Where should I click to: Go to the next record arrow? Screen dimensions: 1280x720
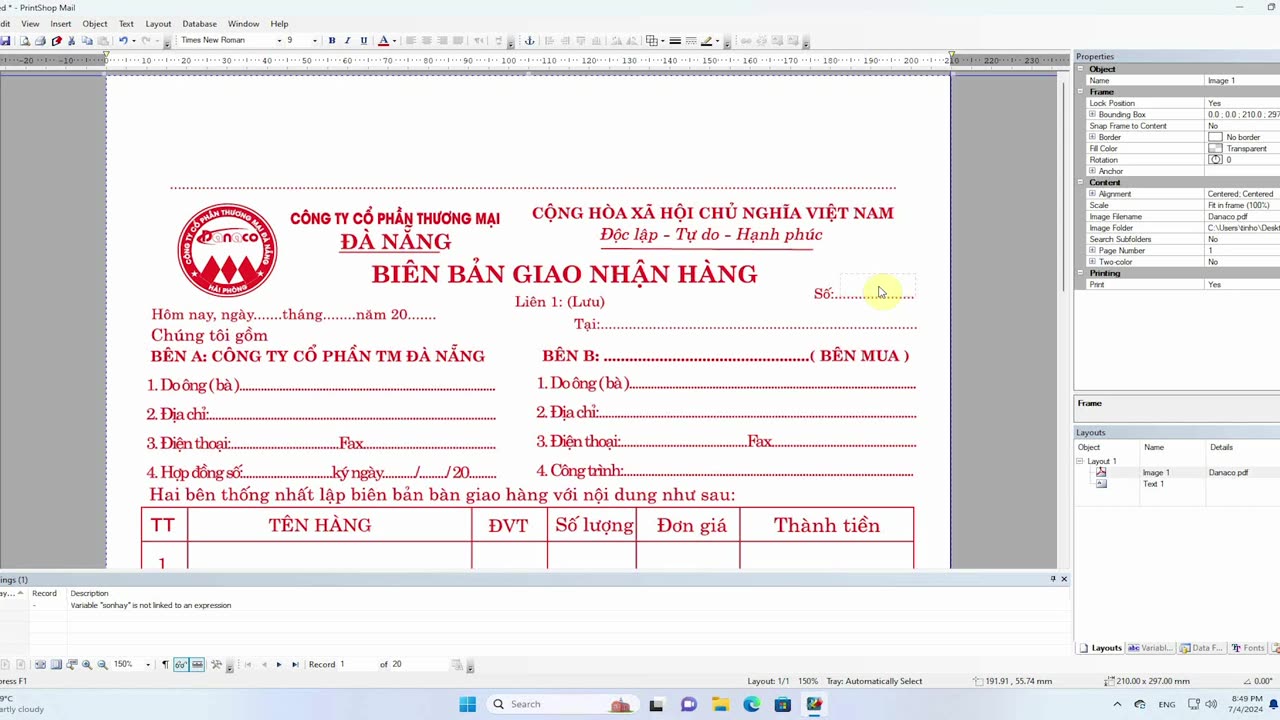pyautogui.click(x=279, y=665)
